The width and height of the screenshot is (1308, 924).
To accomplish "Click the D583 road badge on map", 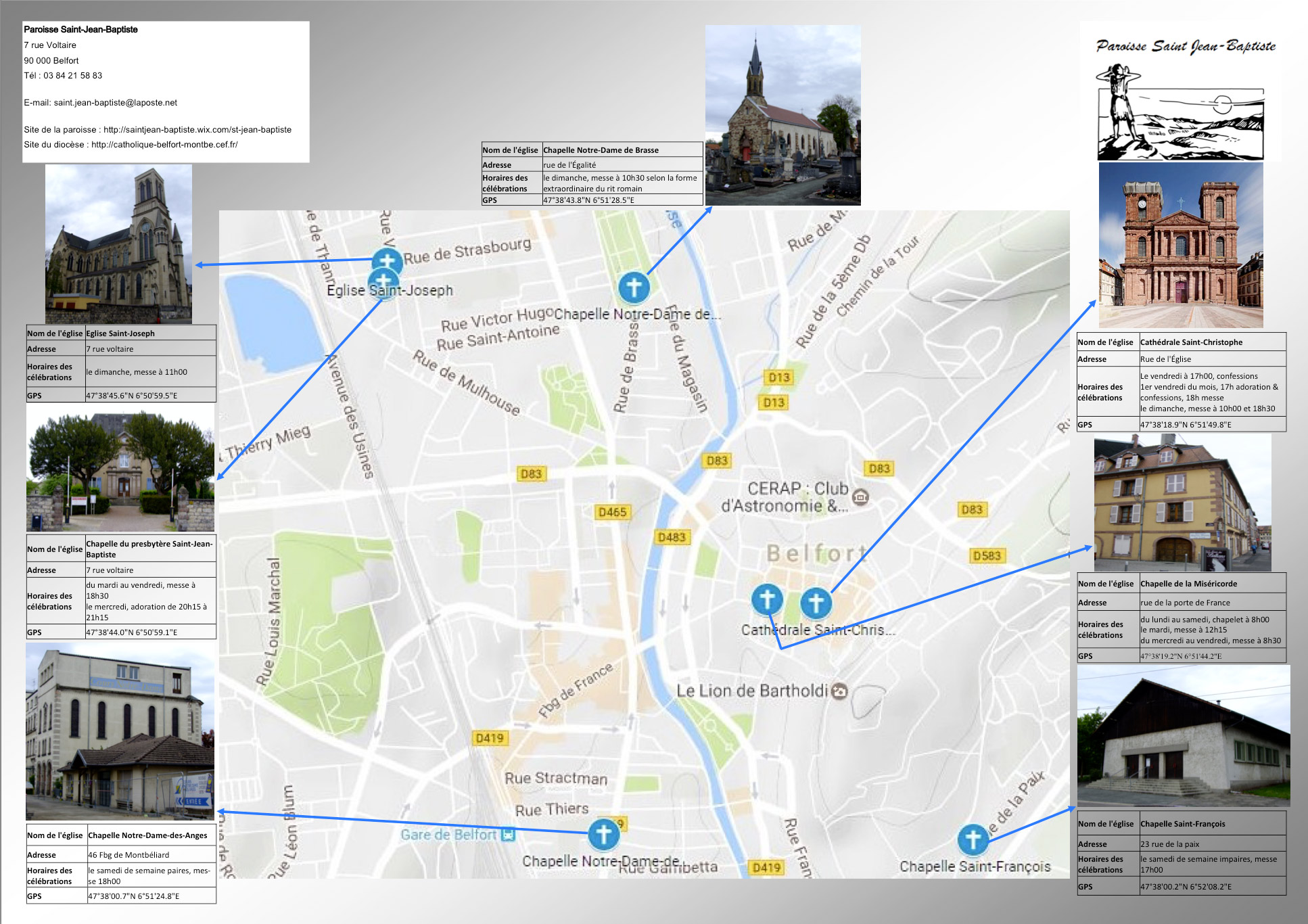I will click(987, 555).
